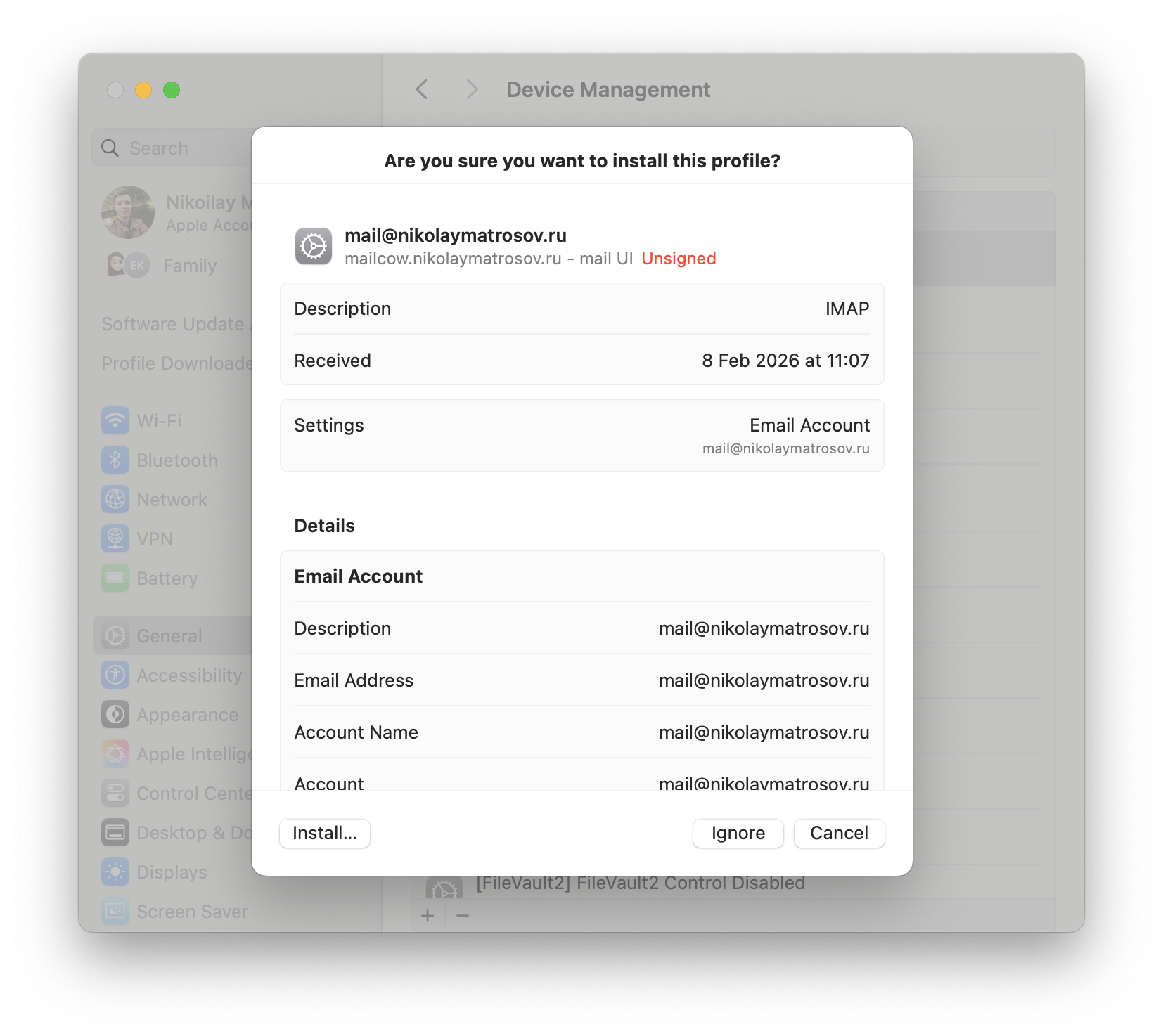
Task: Click the Accessibility icon in sidebar
Action: pos(115,675)
